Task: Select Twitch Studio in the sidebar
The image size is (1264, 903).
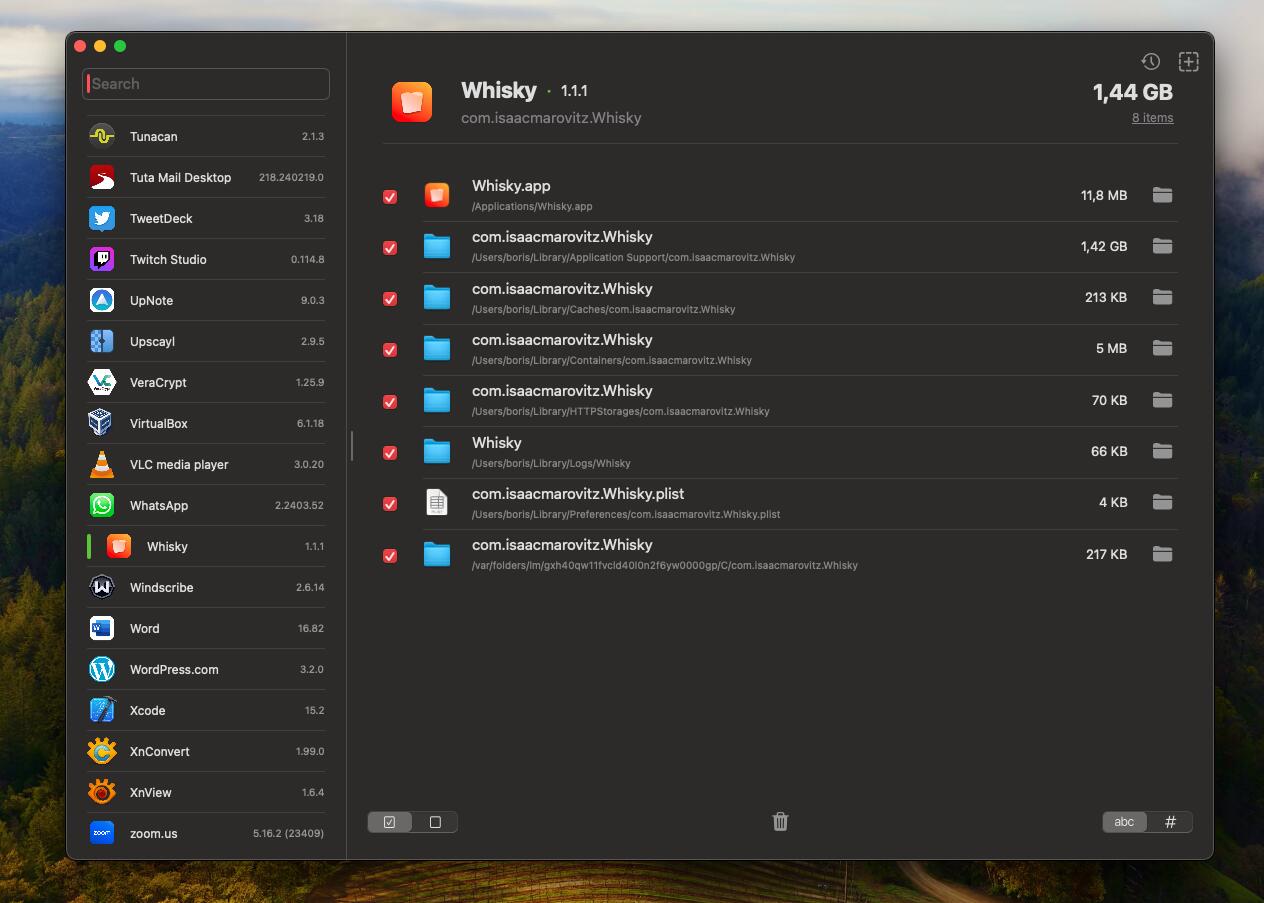Action: point(206,259)
